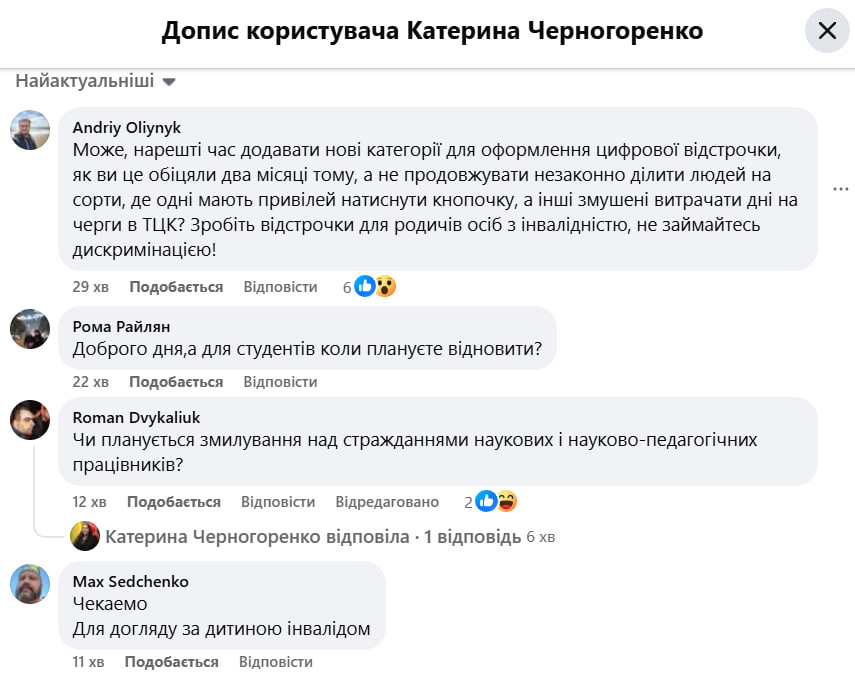This screenshot has height=678, width=855.
Task: Like Andriy Oliynyk's comment via Подобається
Action: coord(176,287)
